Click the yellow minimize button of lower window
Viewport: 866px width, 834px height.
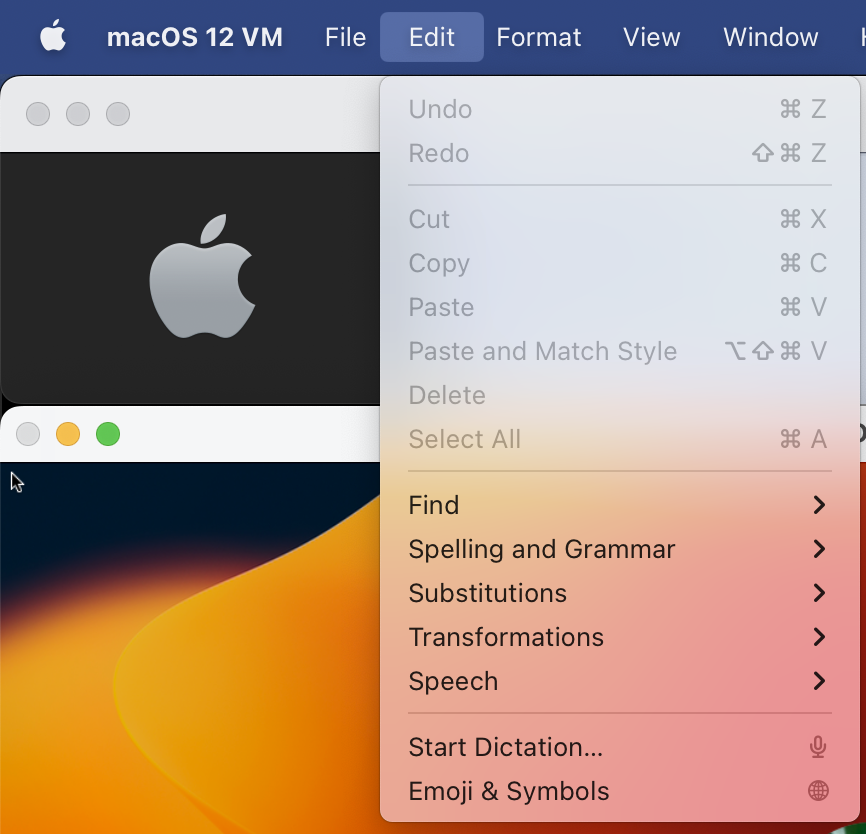(68, 434)
